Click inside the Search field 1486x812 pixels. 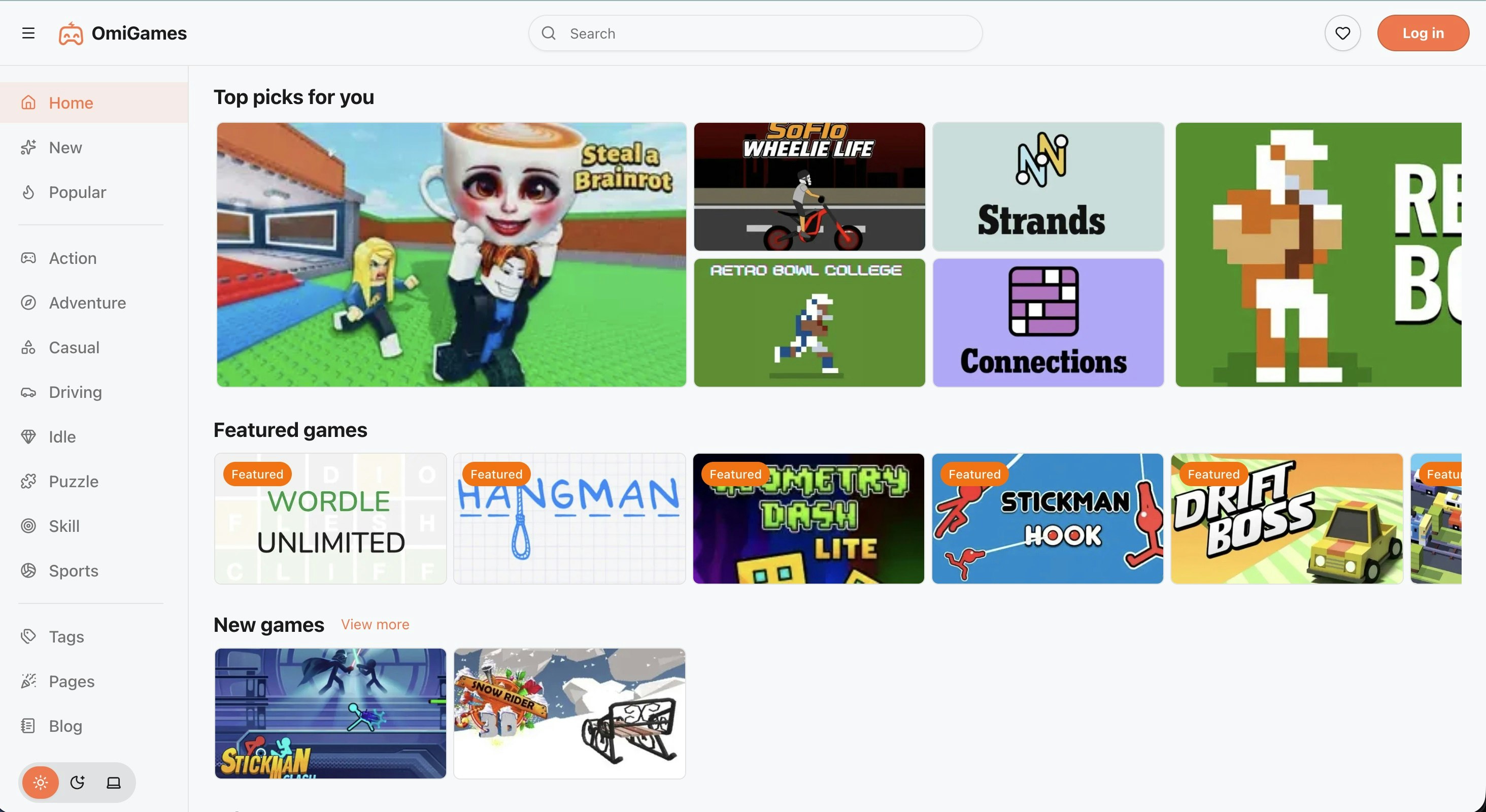tap(750, 33)
